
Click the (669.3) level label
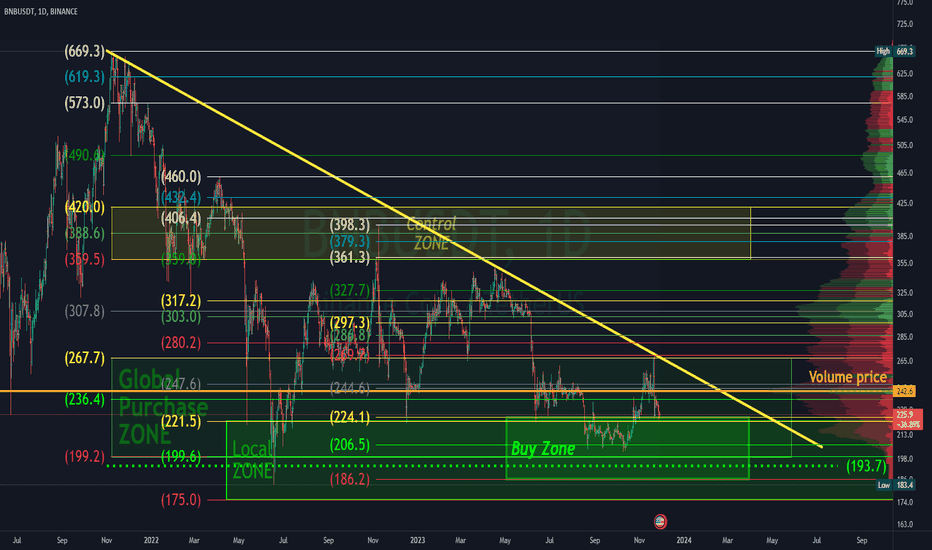pos(84,51)
